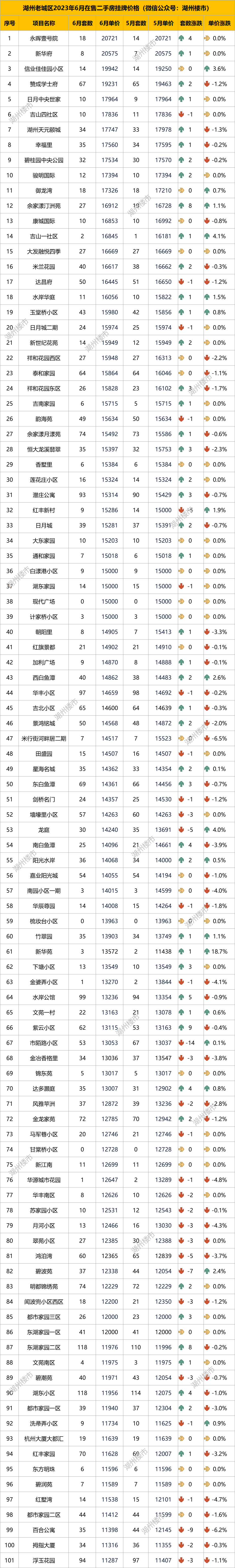Click the down arrow in 达昌府 套数涨跌 cell

181,282
